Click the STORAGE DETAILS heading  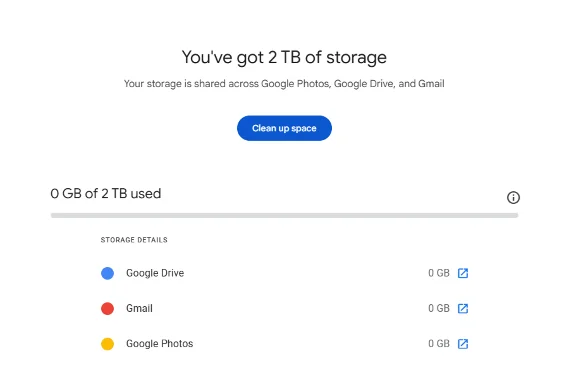tap(134, 240)
